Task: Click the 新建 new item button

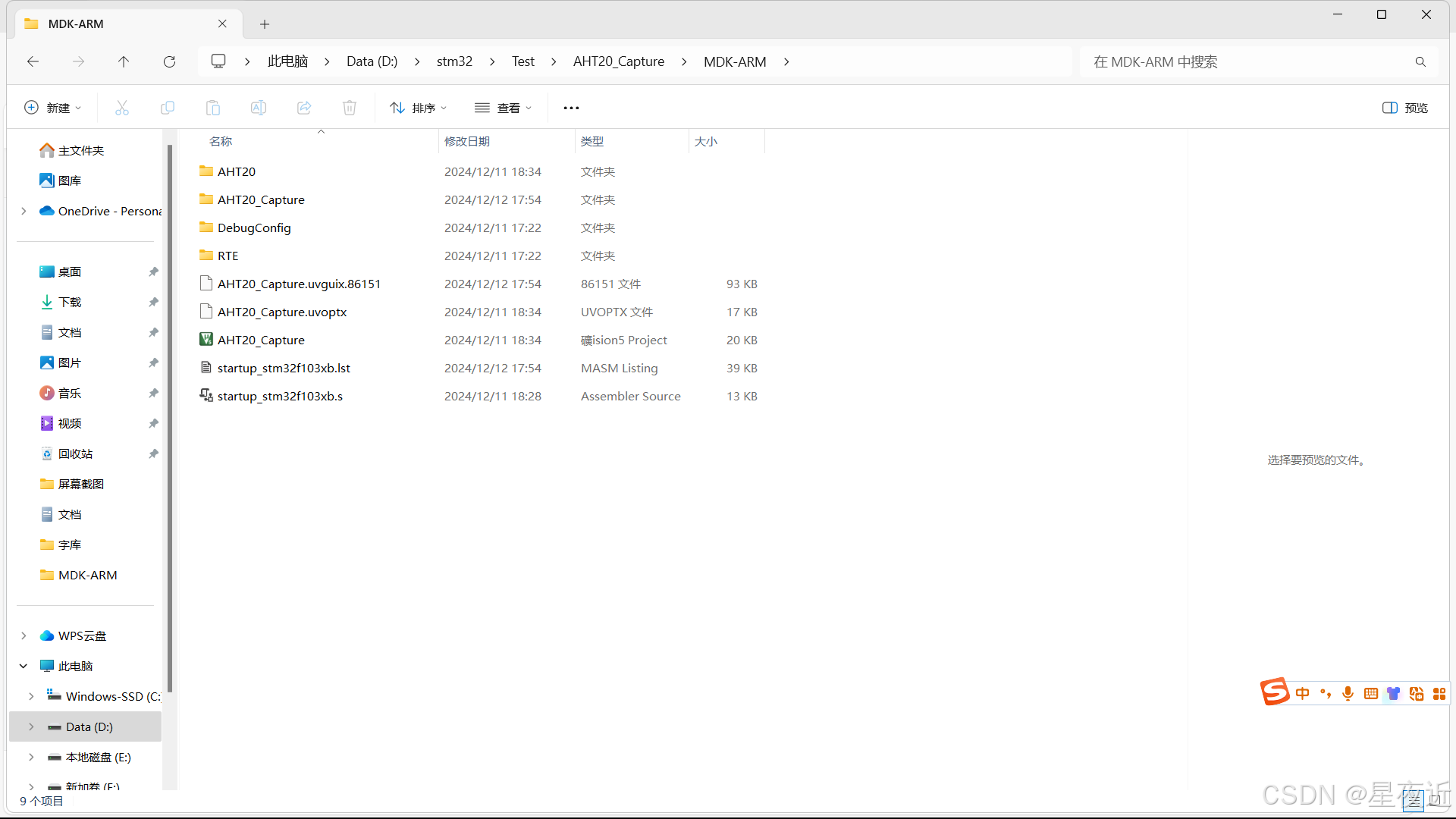Action: click(52, 108)
